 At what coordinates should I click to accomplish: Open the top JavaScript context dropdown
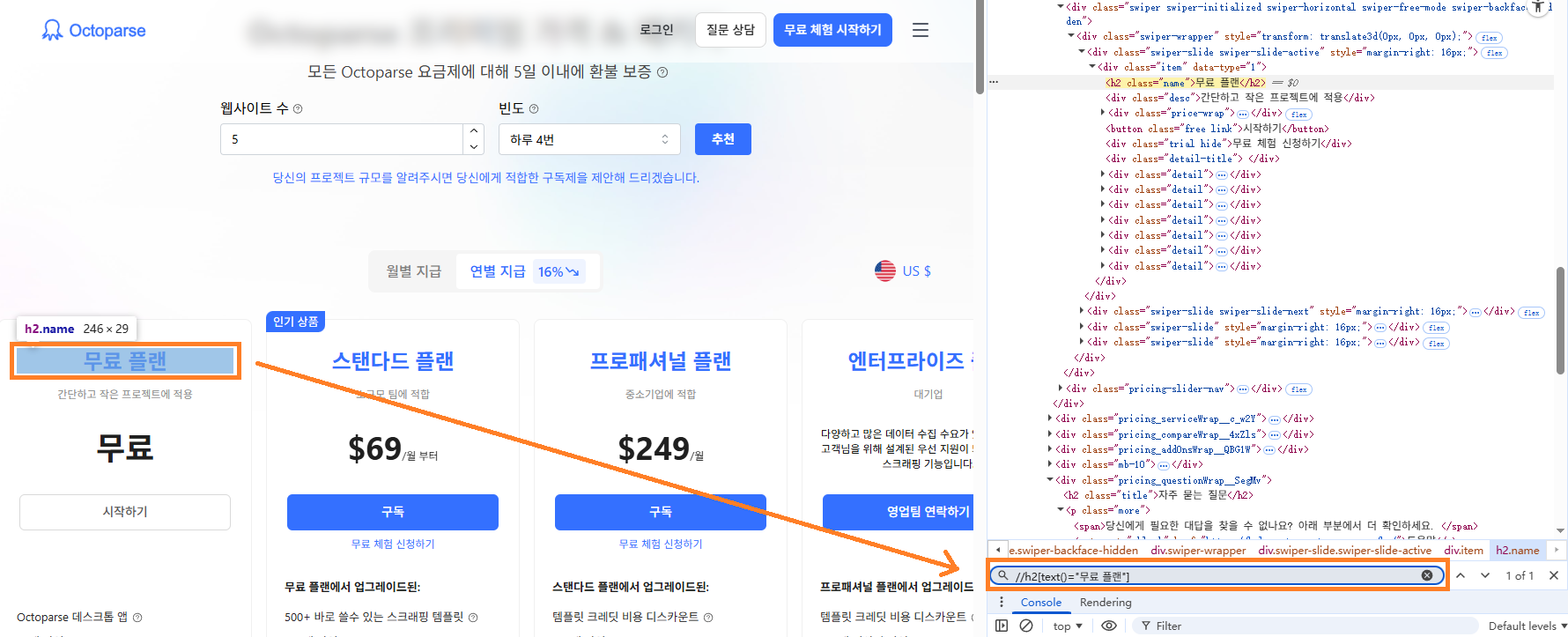click(x=1068, y=626)
